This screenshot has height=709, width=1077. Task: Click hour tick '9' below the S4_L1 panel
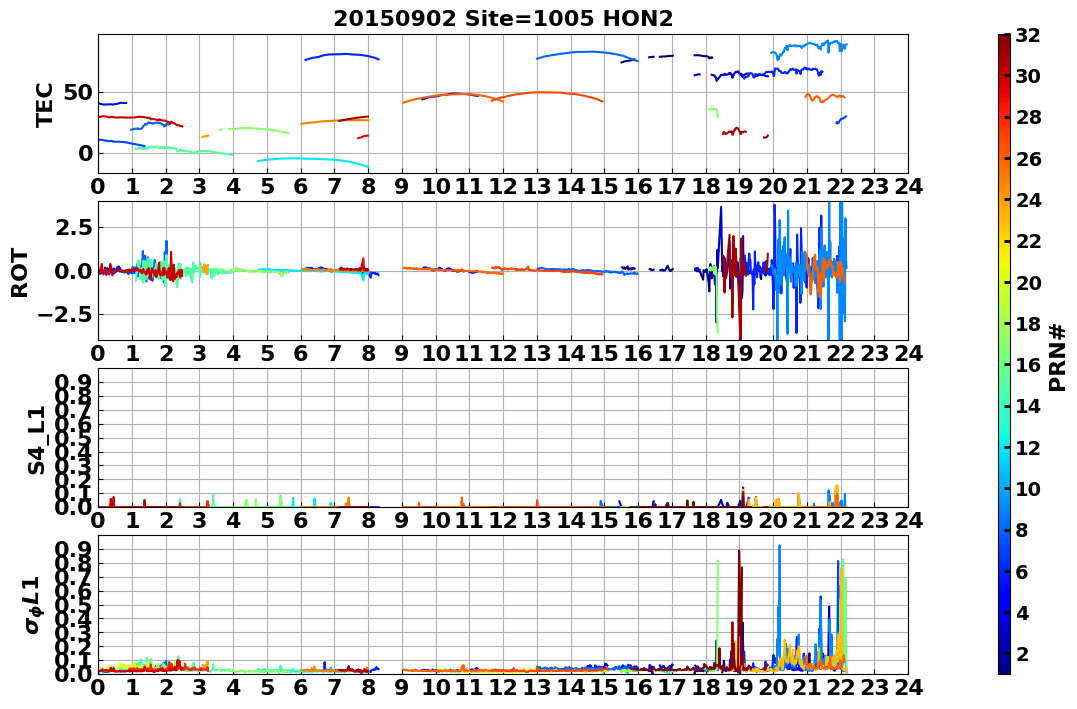(402, 520)
